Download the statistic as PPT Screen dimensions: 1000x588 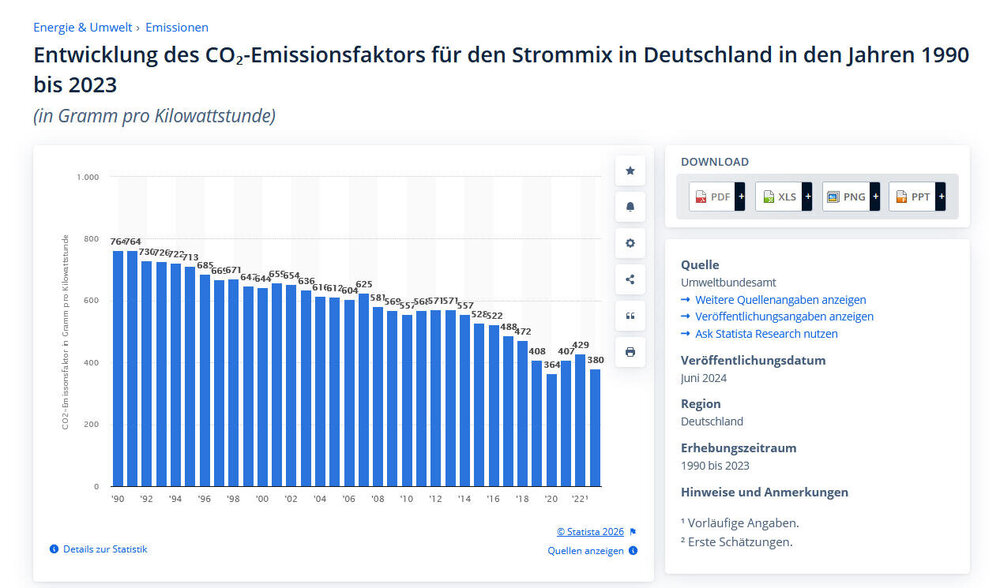(x=911, y=196)
